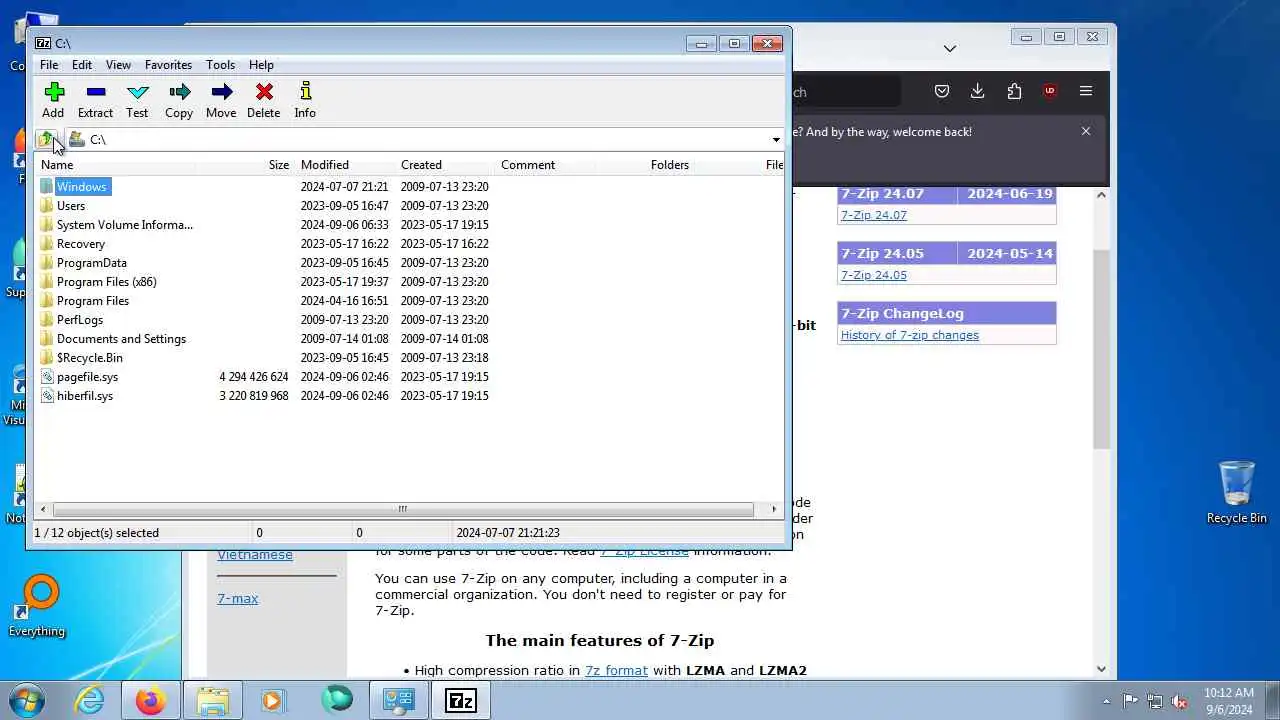Switch to Firefox in the taskbar

151,700
